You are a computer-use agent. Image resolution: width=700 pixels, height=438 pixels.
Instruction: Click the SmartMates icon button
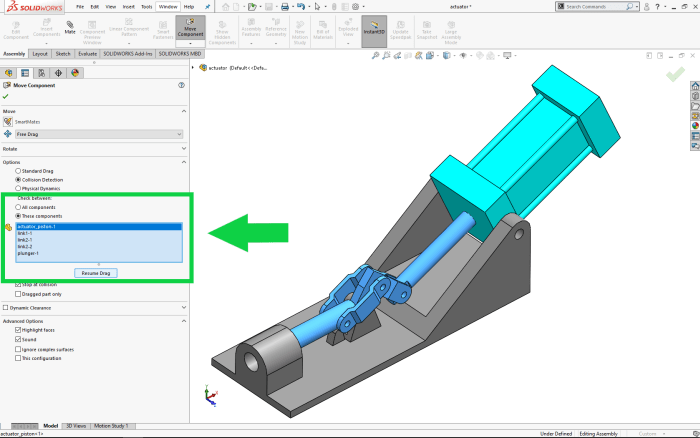coord(8,121)
